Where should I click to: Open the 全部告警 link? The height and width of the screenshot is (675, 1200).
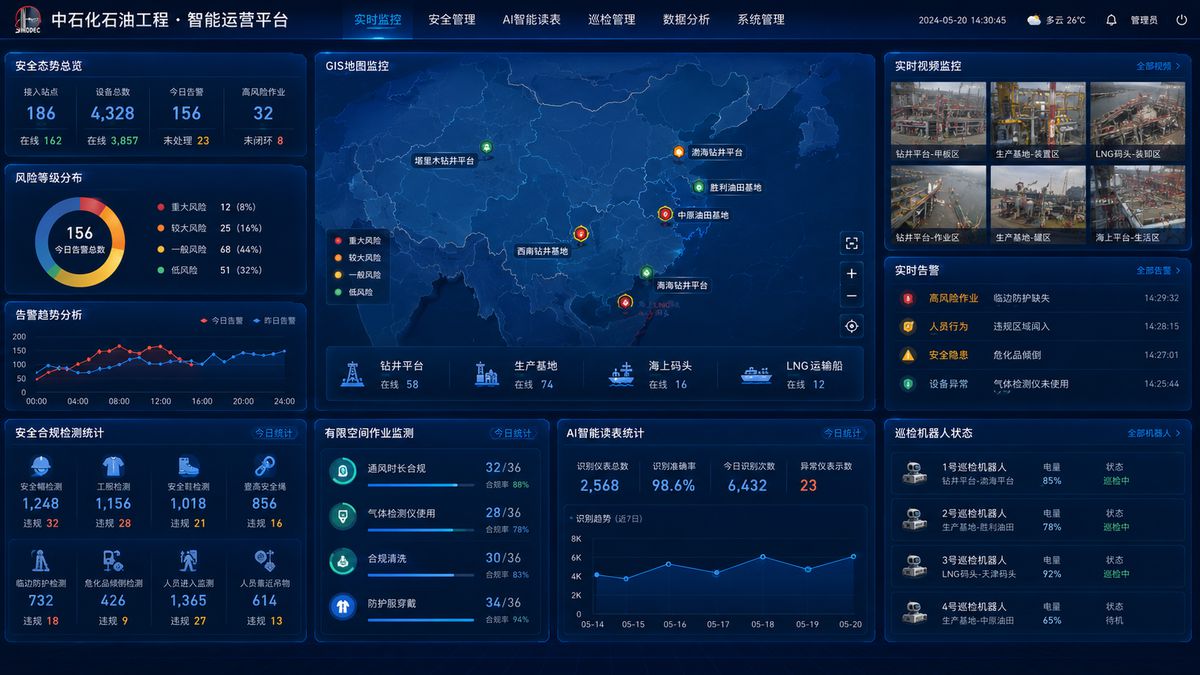tap(1158, 270)
